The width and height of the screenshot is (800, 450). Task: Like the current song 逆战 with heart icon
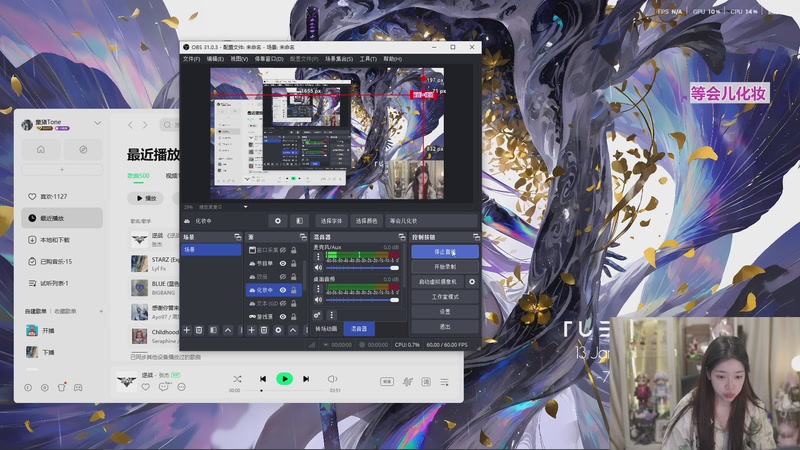(x=145, y=387)
